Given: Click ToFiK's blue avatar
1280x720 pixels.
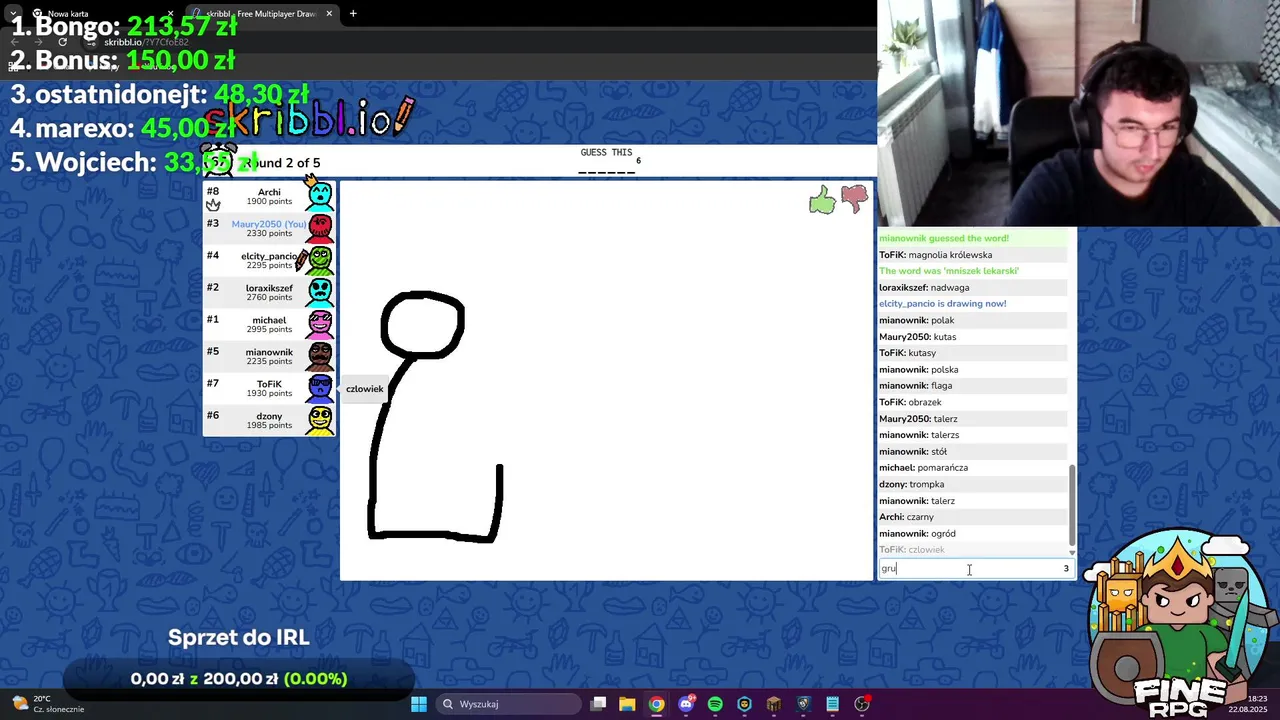Looking at the screenshot, I should pyautogui.click(x=320, y=388).
